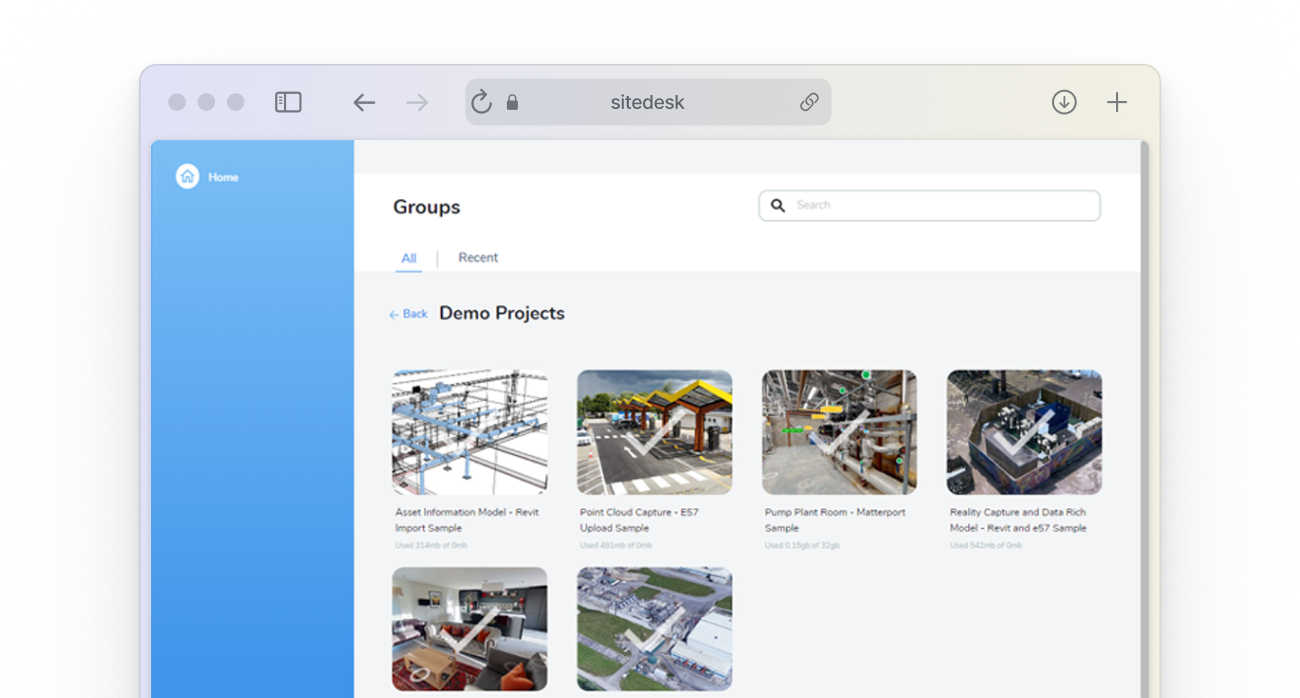Click the padlock icon in address bar

(513, 102)
